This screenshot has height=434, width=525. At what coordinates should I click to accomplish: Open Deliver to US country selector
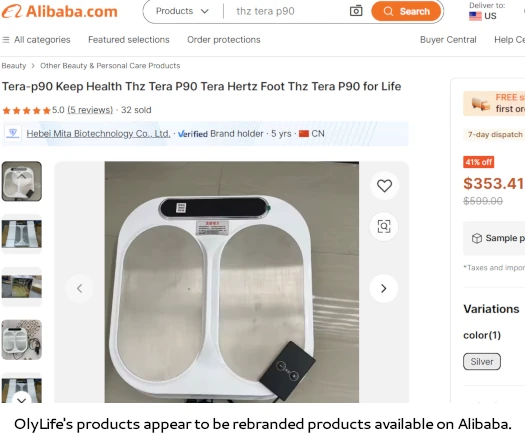coord(486,11)
